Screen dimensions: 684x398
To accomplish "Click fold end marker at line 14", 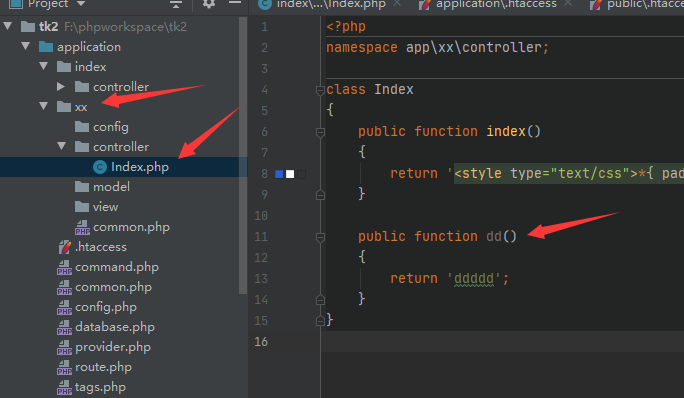I will coord(320,300).
